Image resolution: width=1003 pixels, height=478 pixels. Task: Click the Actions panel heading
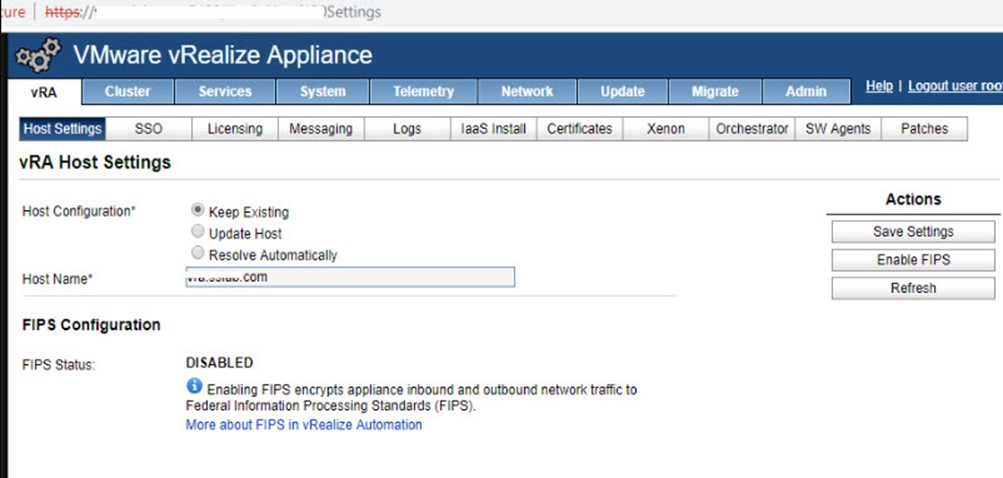(x=913, y=200)
